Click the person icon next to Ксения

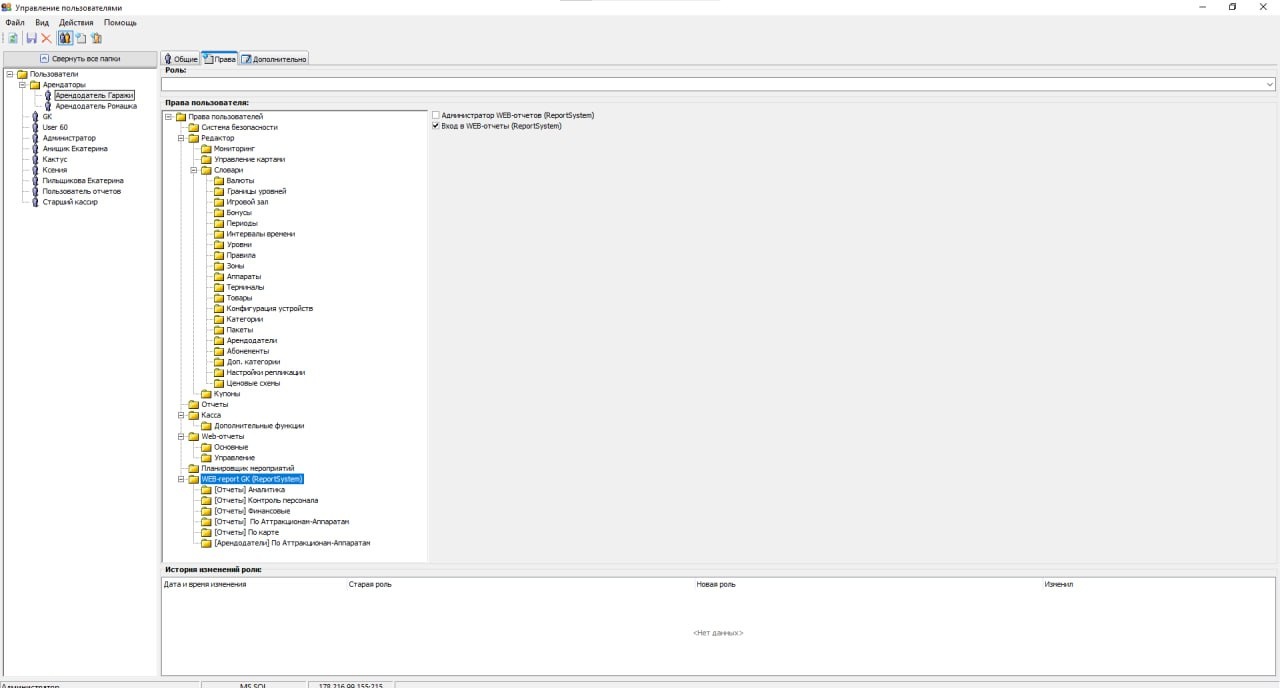coord(35,170)
